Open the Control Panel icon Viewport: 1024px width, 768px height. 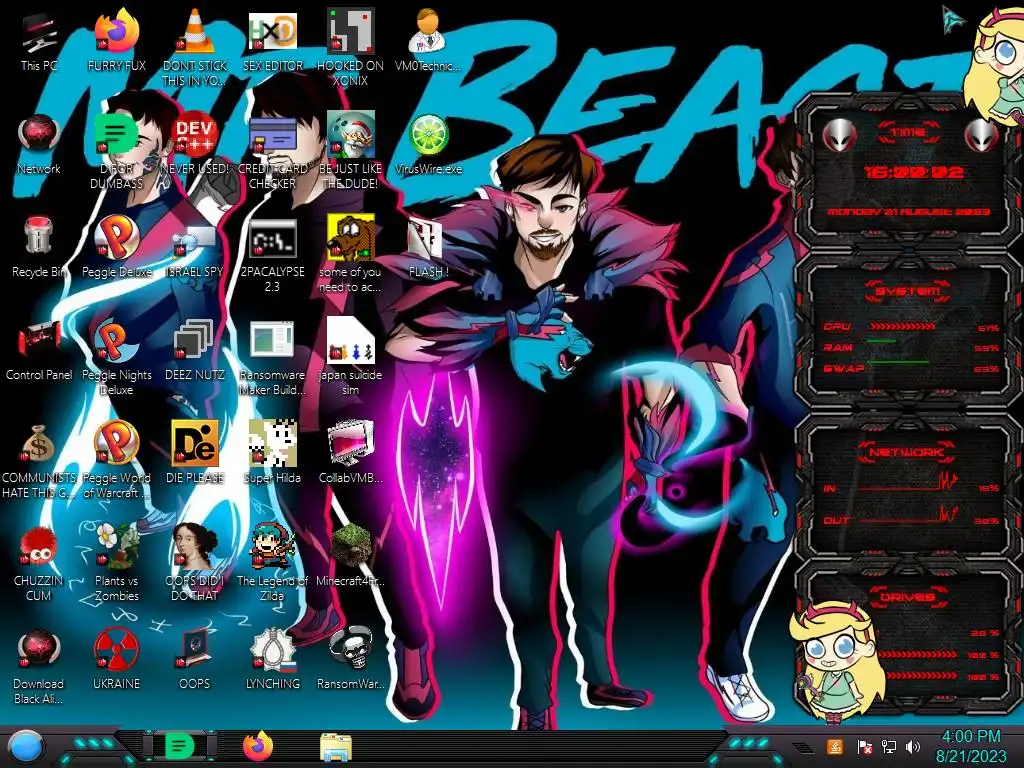pos(39,351)
